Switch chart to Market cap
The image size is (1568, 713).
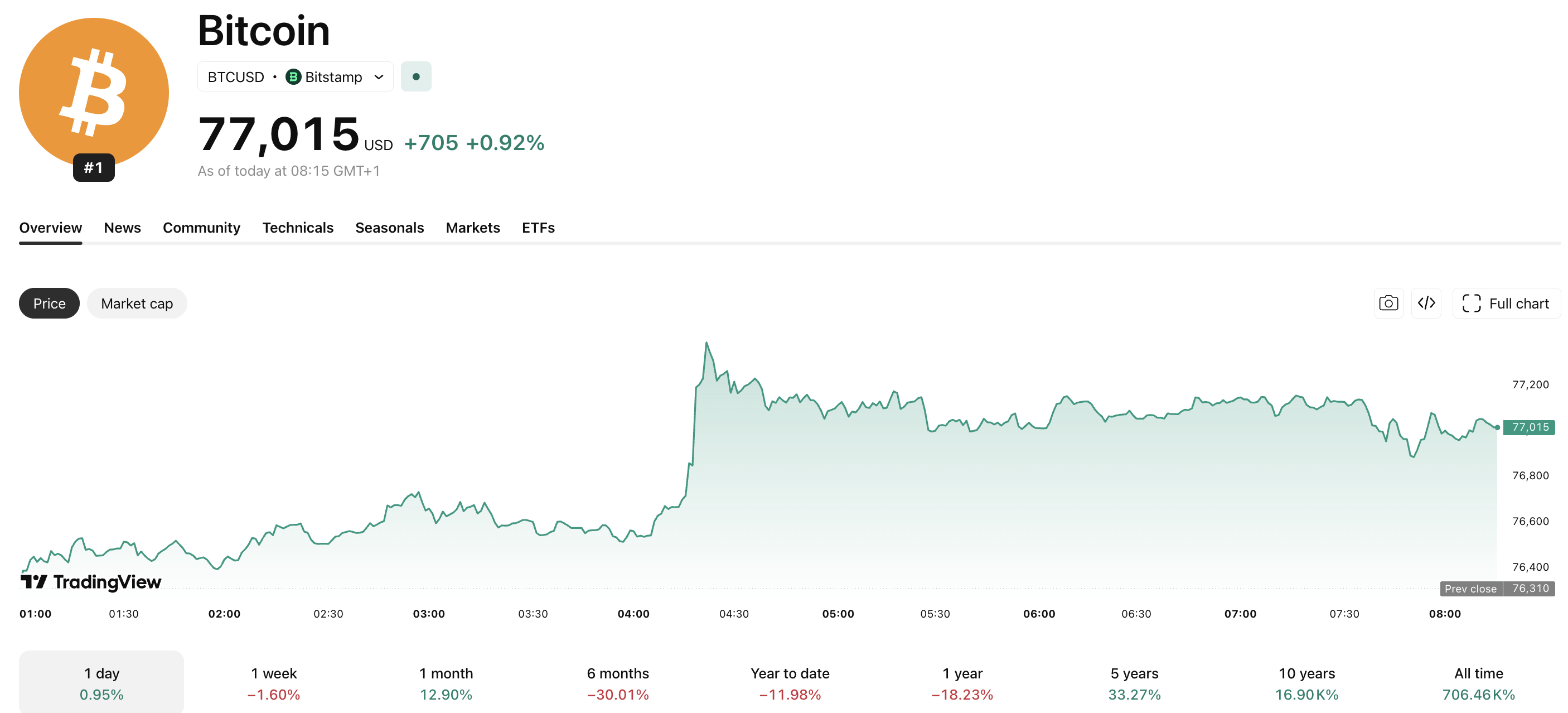click(x=137, y=303)
